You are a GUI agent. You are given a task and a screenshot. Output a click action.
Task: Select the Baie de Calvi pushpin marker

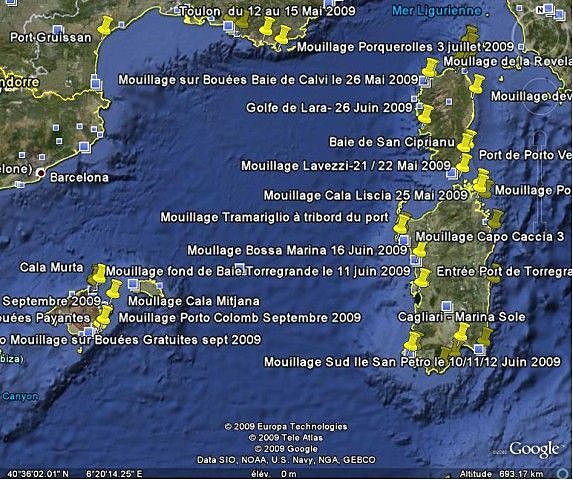[430, 68]
